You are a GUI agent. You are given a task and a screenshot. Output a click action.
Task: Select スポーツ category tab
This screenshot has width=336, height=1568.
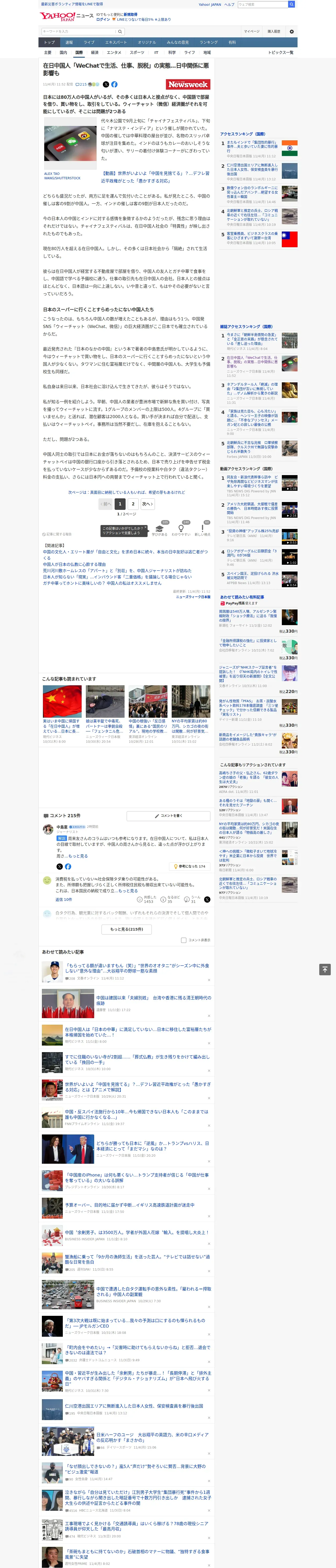pos(137,52)
